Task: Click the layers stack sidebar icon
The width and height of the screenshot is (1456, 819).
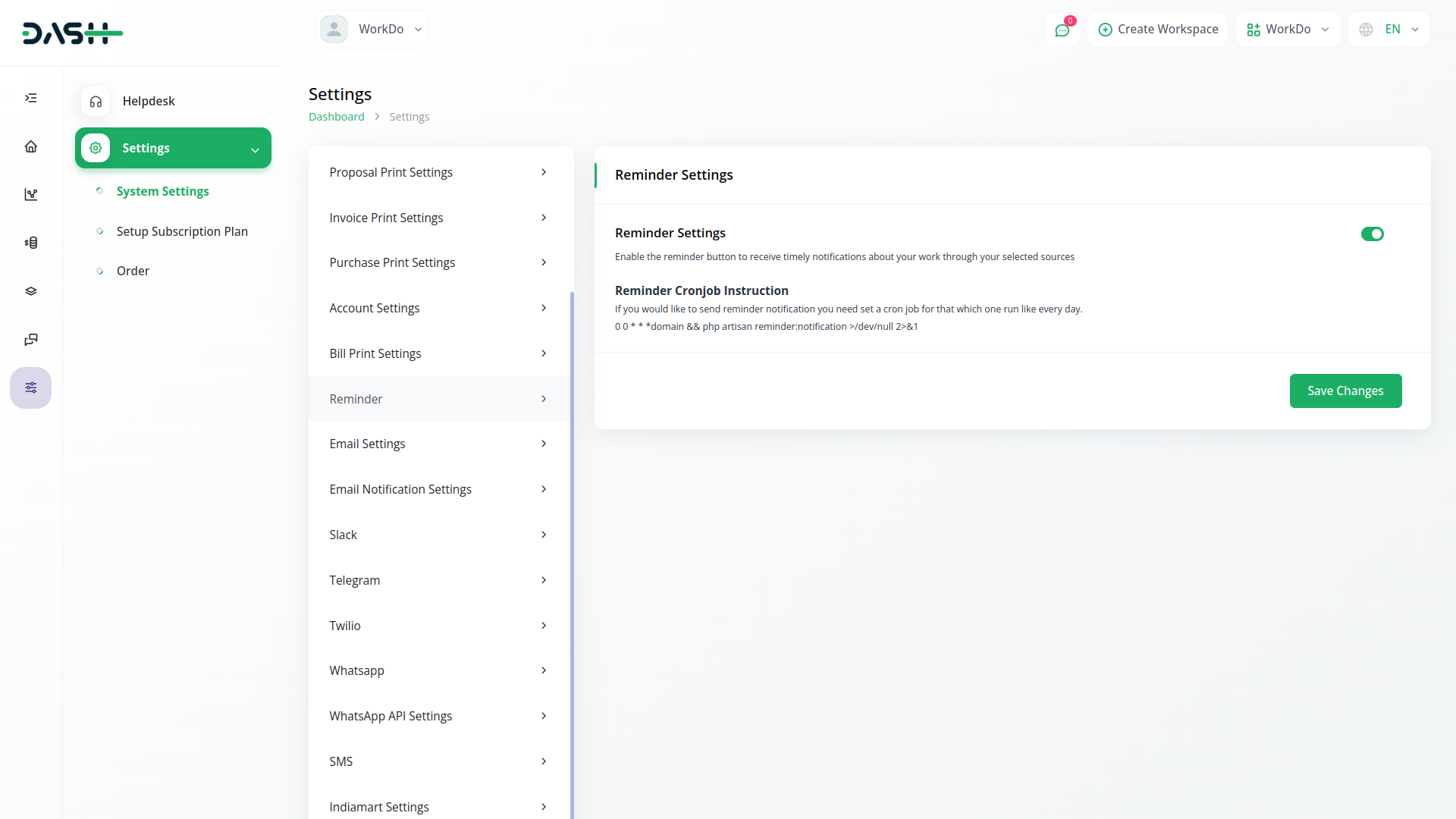Action: [x=31, y=291]
